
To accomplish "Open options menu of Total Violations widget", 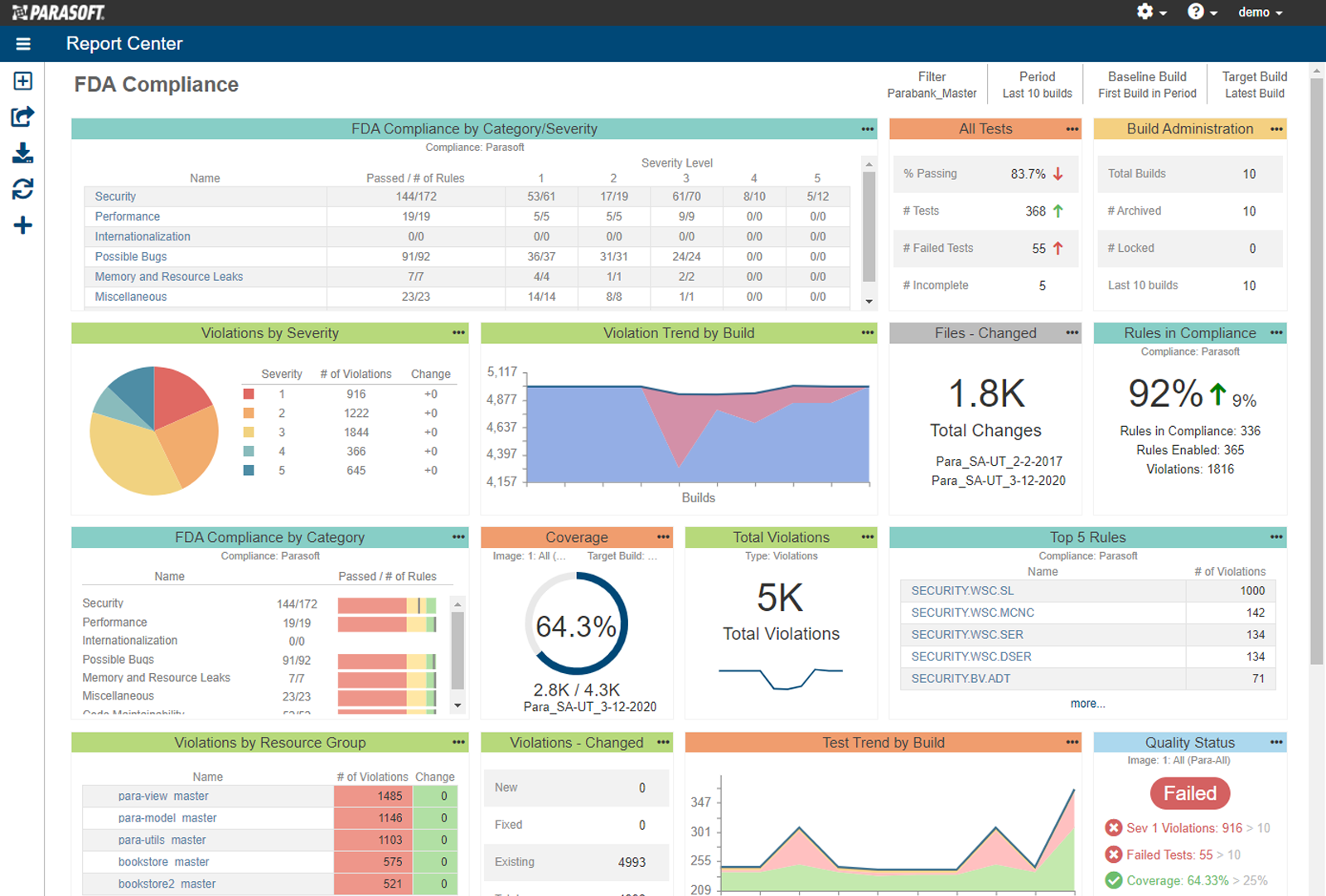I will click(868, 537).
